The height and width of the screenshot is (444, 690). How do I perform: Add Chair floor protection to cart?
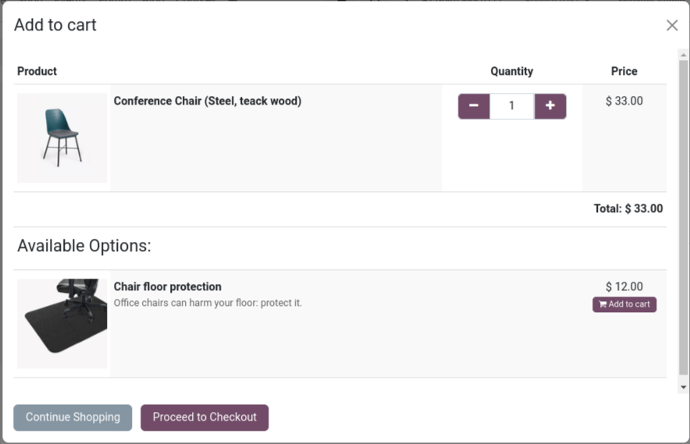click(624, 304)
